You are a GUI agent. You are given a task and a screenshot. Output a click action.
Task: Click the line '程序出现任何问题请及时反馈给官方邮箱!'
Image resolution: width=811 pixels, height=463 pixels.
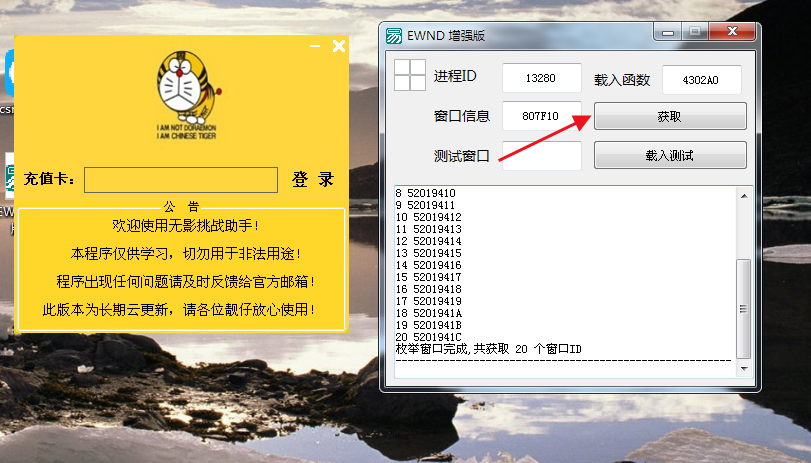185,281
